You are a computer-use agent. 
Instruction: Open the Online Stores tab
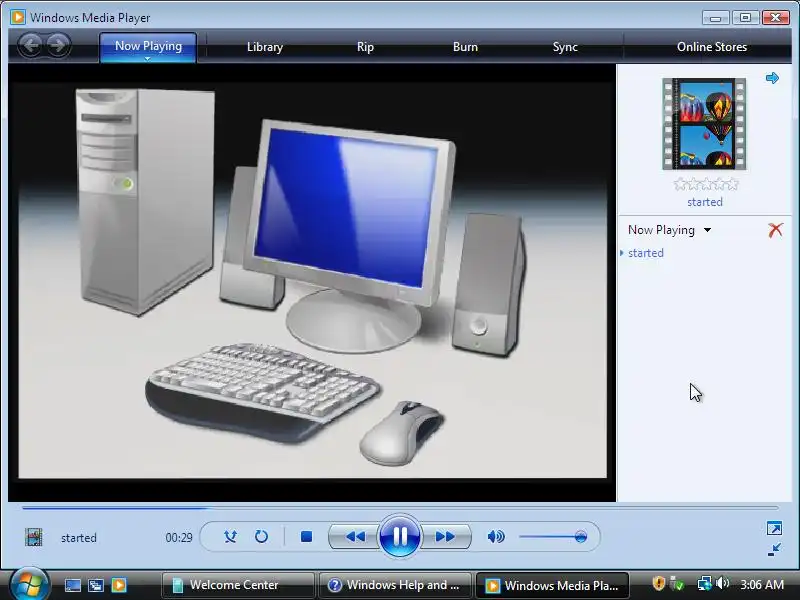point(712,47)
